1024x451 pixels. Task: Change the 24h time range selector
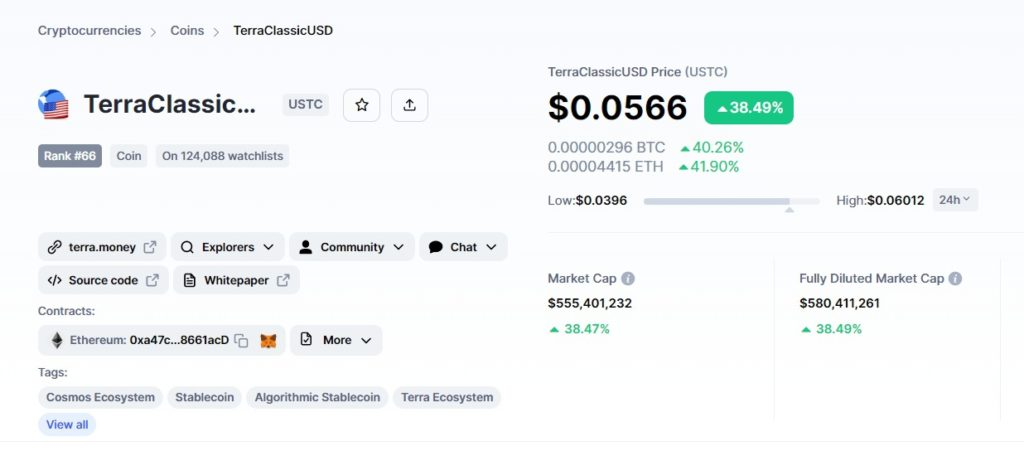point(955,200)
